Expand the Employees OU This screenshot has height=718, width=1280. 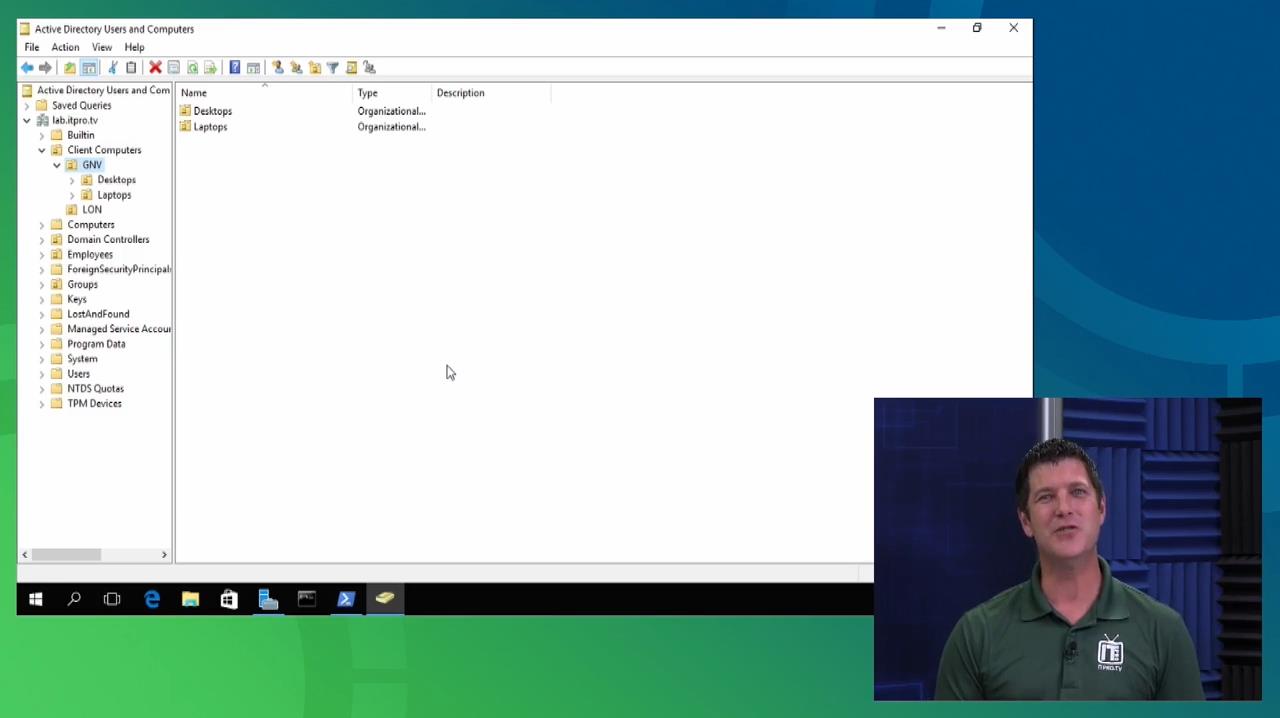(42, 254)
